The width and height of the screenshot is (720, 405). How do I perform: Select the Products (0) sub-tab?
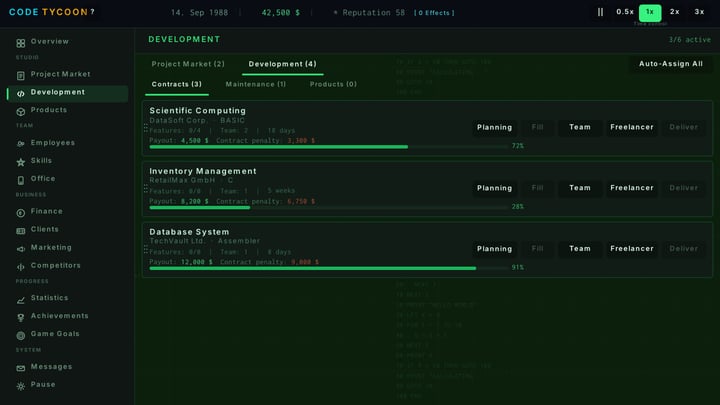point(333,84)
